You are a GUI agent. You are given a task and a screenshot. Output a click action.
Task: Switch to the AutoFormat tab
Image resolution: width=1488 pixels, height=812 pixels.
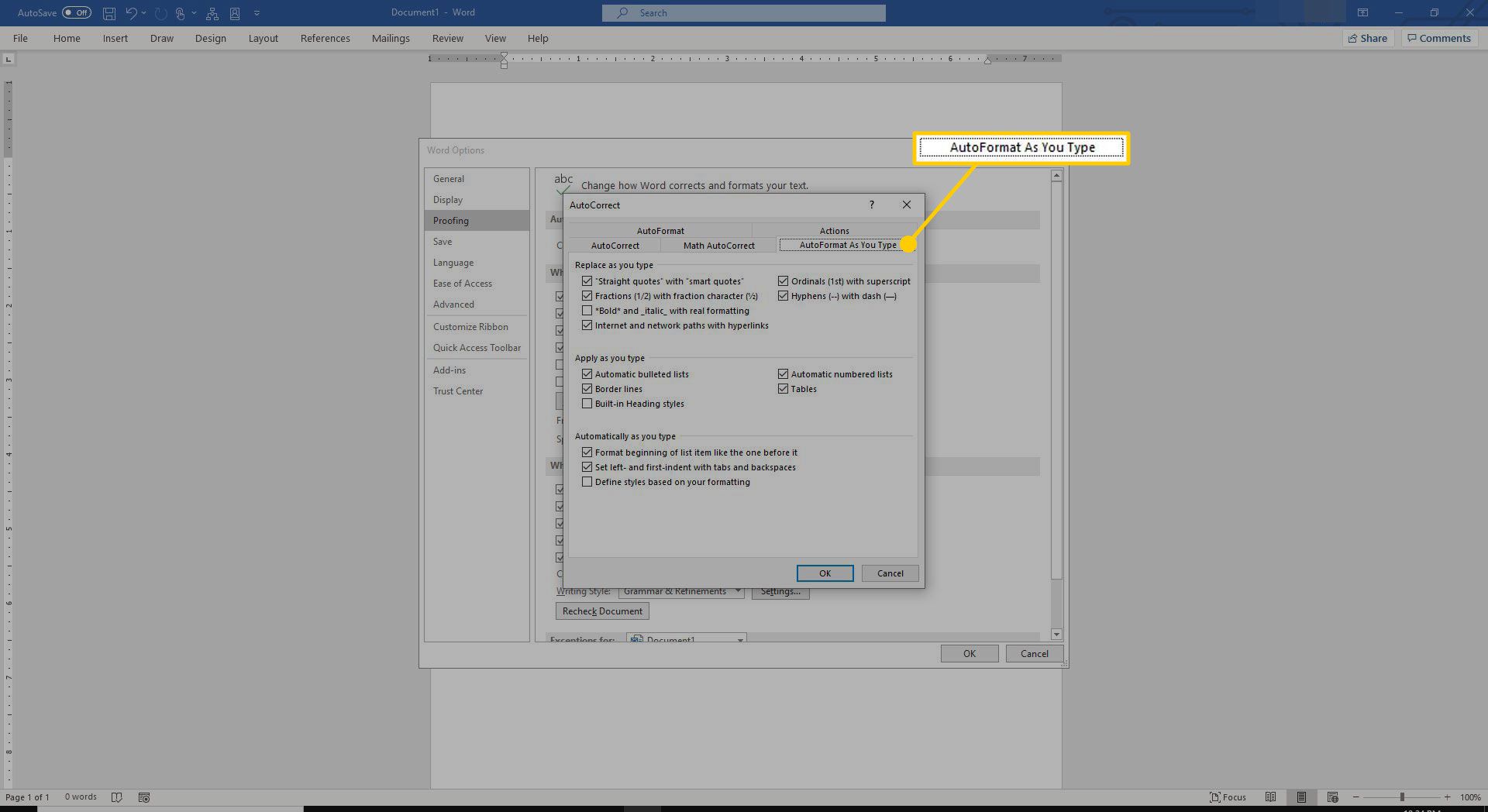point(660,231)
